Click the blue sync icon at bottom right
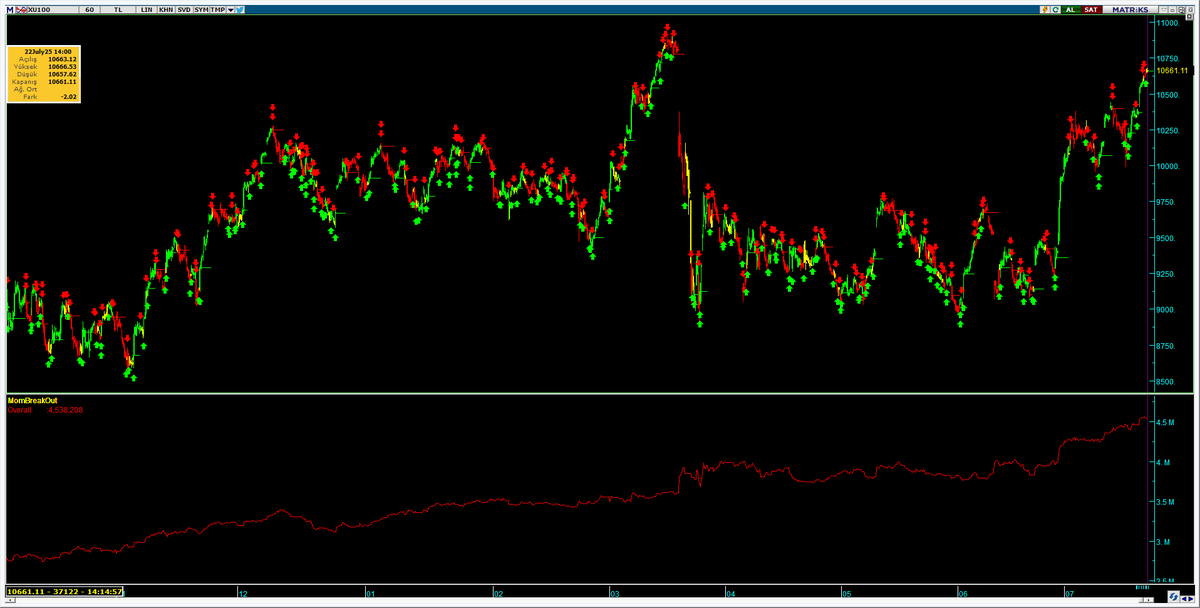1200x608 pixels. 1174,597
